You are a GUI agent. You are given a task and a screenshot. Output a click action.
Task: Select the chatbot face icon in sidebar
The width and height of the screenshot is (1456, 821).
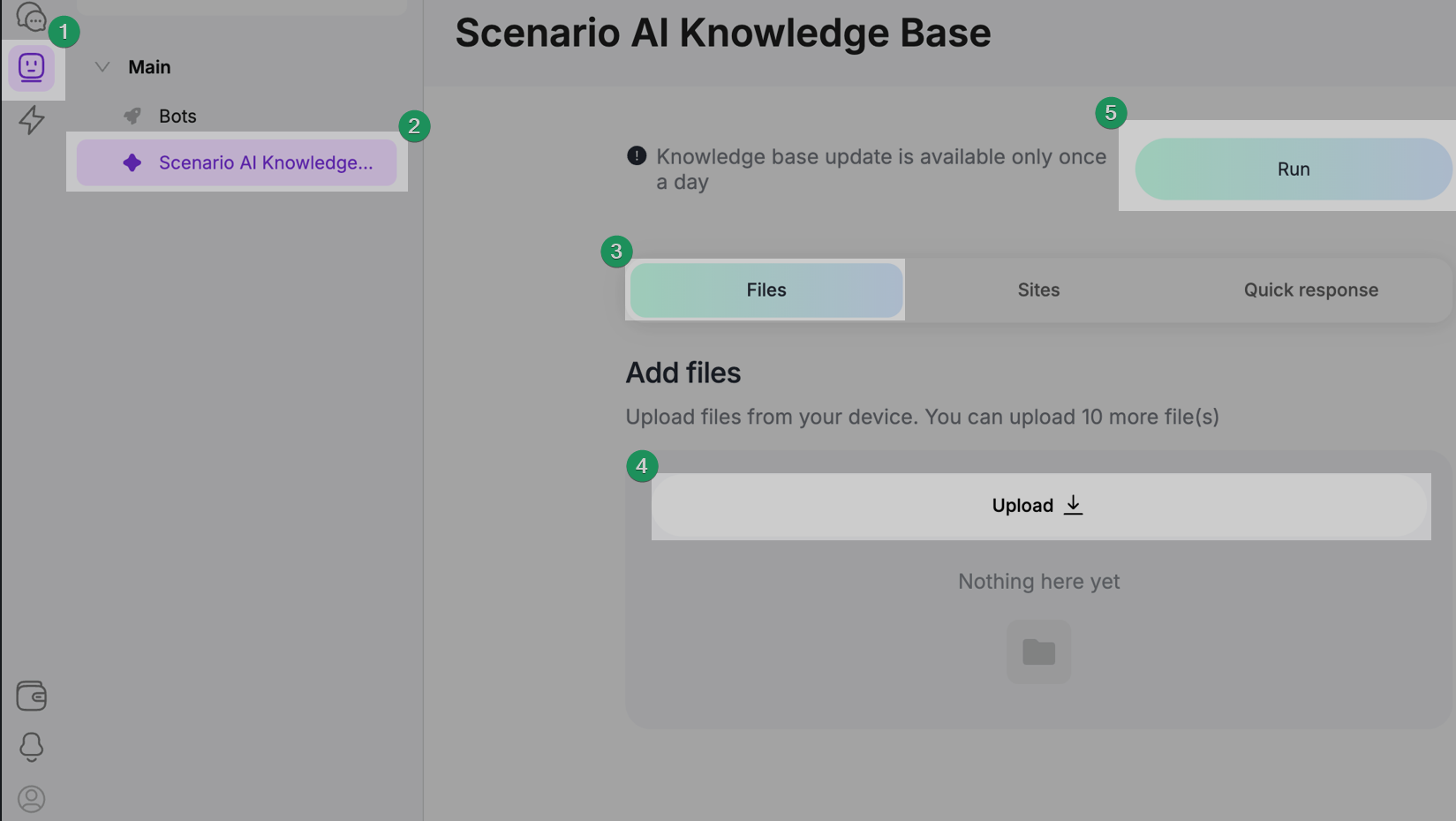pyautogui.click(x=32, y=68)
